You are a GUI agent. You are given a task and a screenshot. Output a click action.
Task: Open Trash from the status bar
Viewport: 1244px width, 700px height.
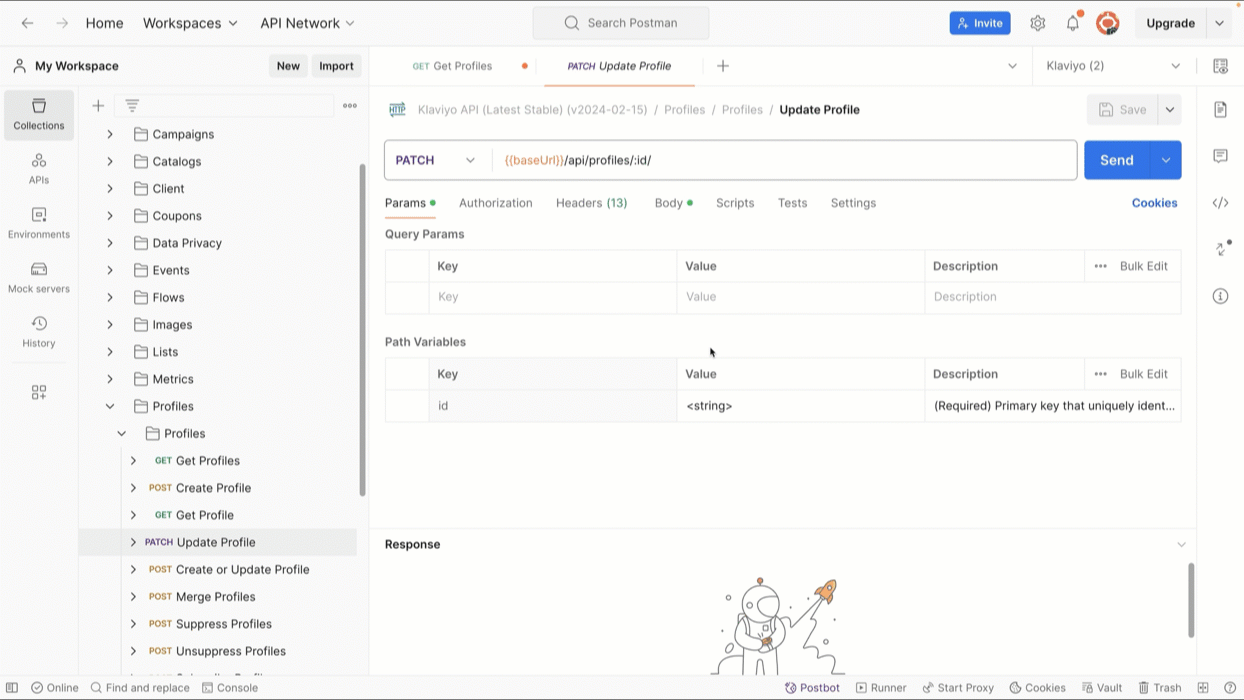[x=1159, y=688]
